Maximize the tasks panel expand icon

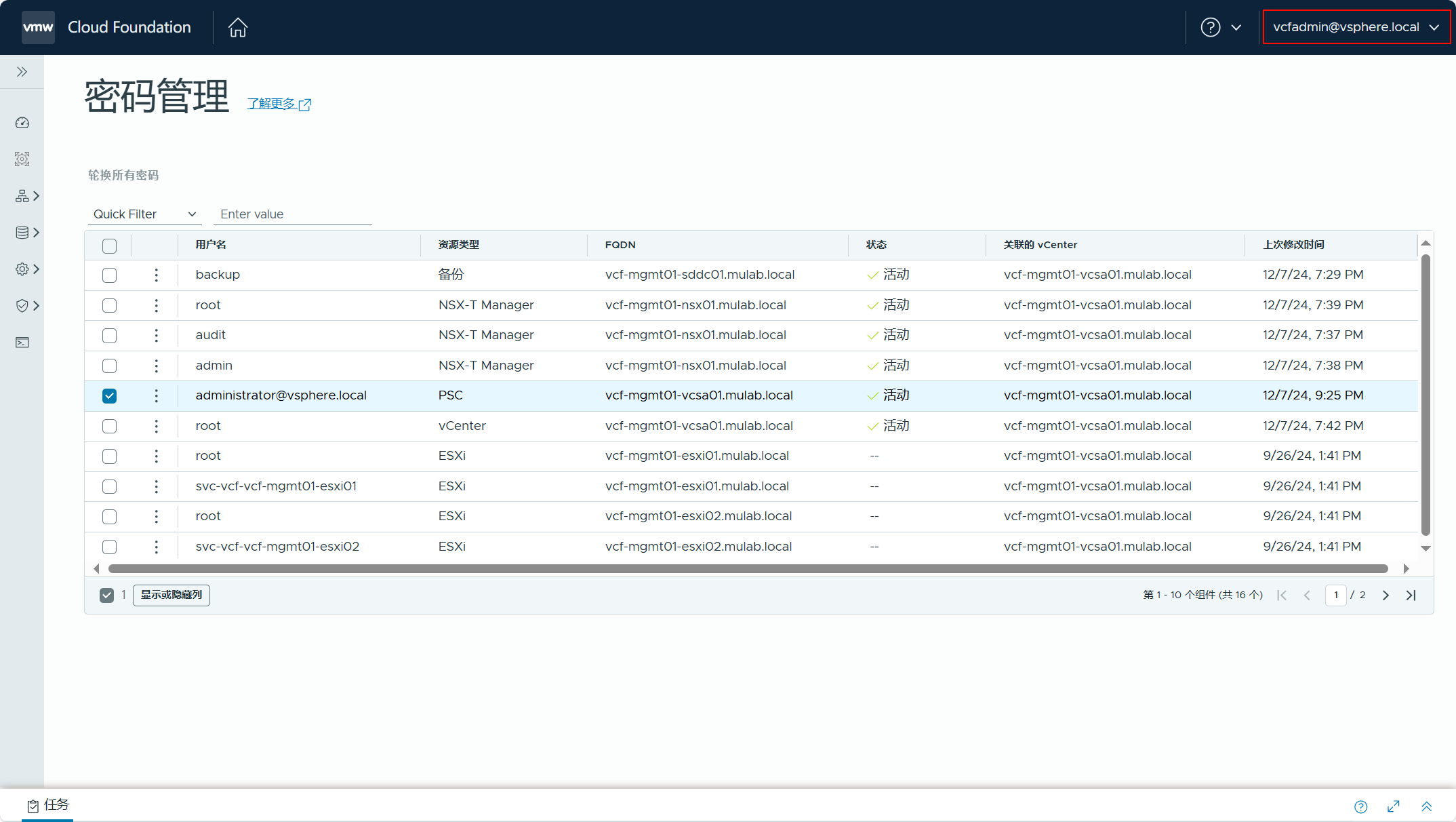(x=1394, y=806)
